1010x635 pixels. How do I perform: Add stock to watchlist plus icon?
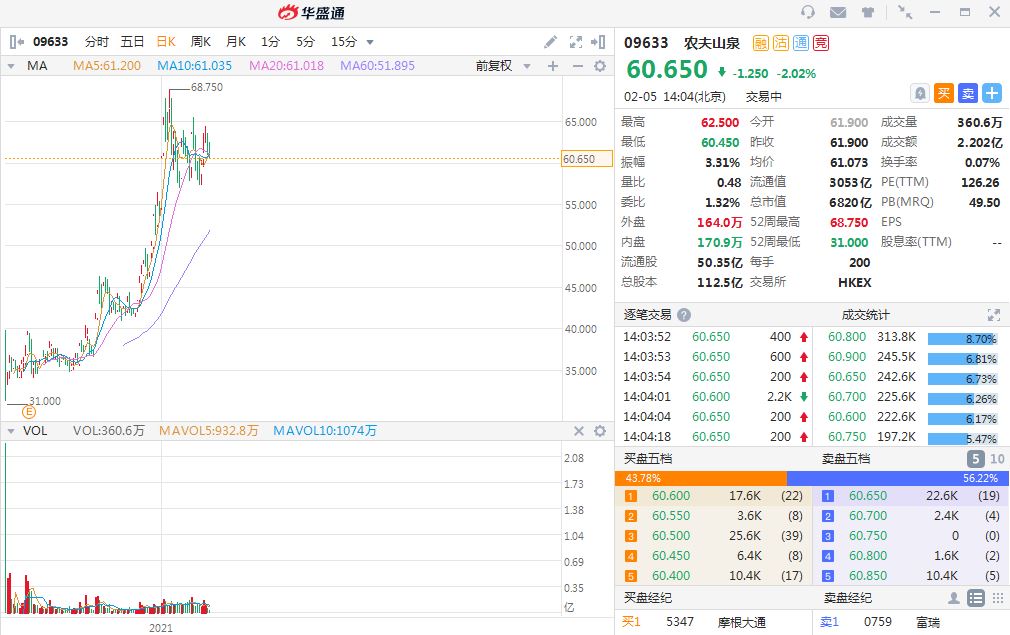click(x=991, y=93)
